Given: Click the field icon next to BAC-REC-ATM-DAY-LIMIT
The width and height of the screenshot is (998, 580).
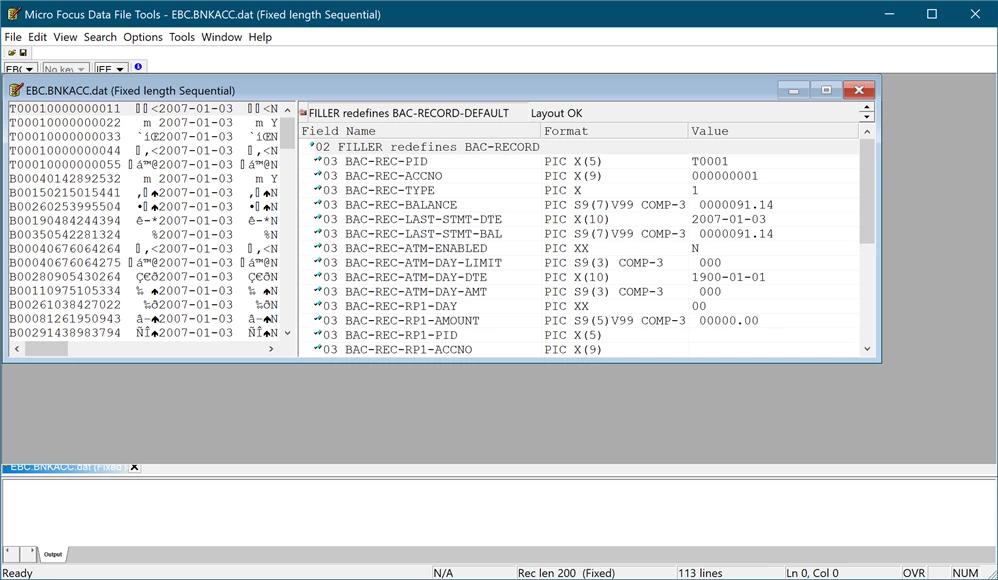Looking at the screenshot, I should 318,262.
